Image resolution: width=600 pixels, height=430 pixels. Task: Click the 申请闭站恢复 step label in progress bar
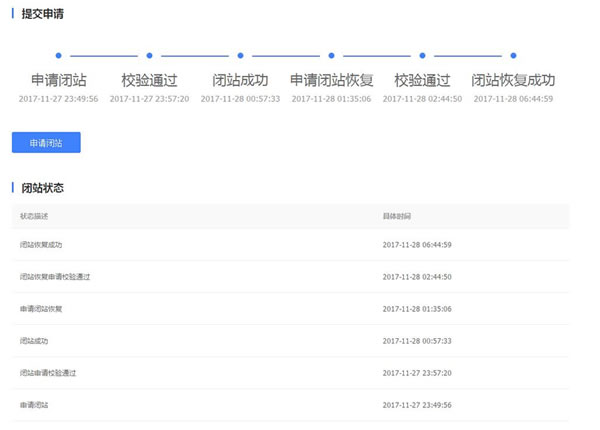pos(332,80)
